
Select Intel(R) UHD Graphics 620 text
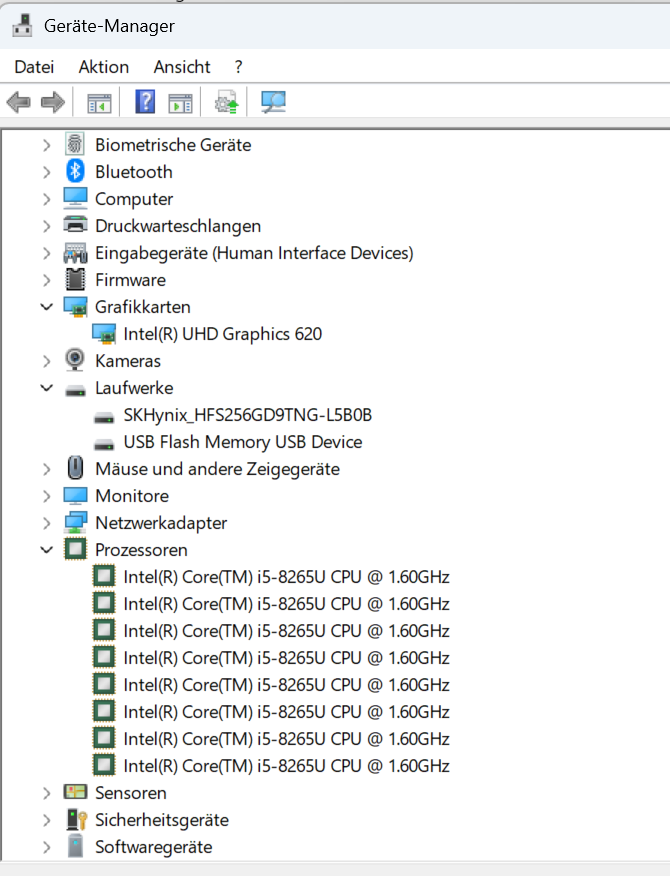tap(222, 334)
